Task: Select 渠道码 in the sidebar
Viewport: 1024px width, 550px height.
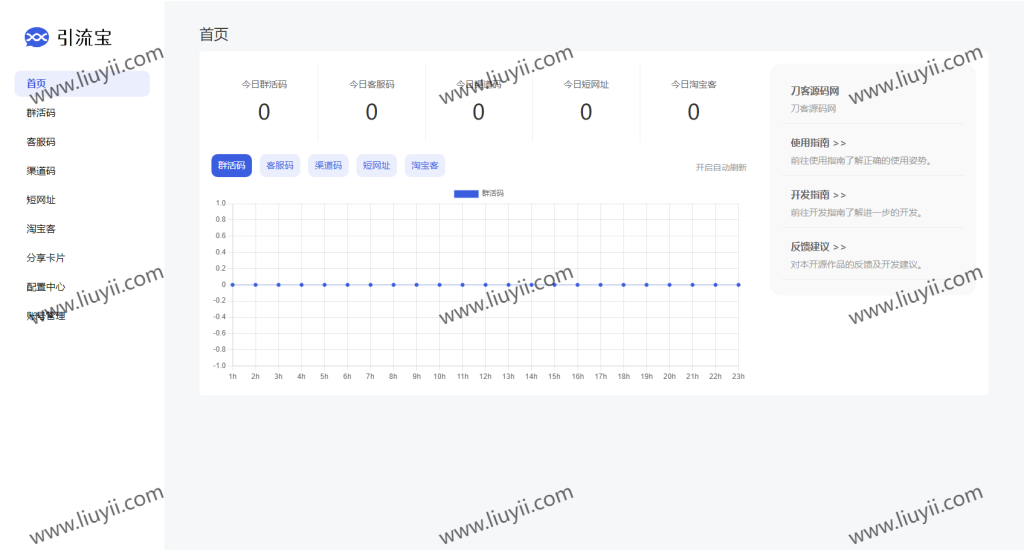Action: point(40,171)
